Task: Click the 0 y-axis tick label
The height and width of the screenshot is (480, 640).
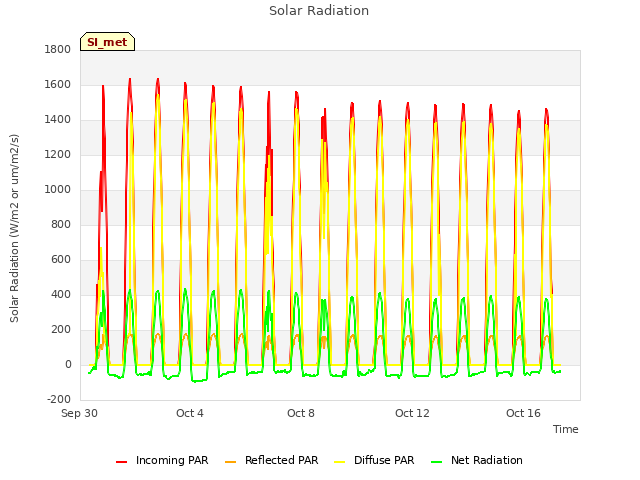Action: click(68, 364)
